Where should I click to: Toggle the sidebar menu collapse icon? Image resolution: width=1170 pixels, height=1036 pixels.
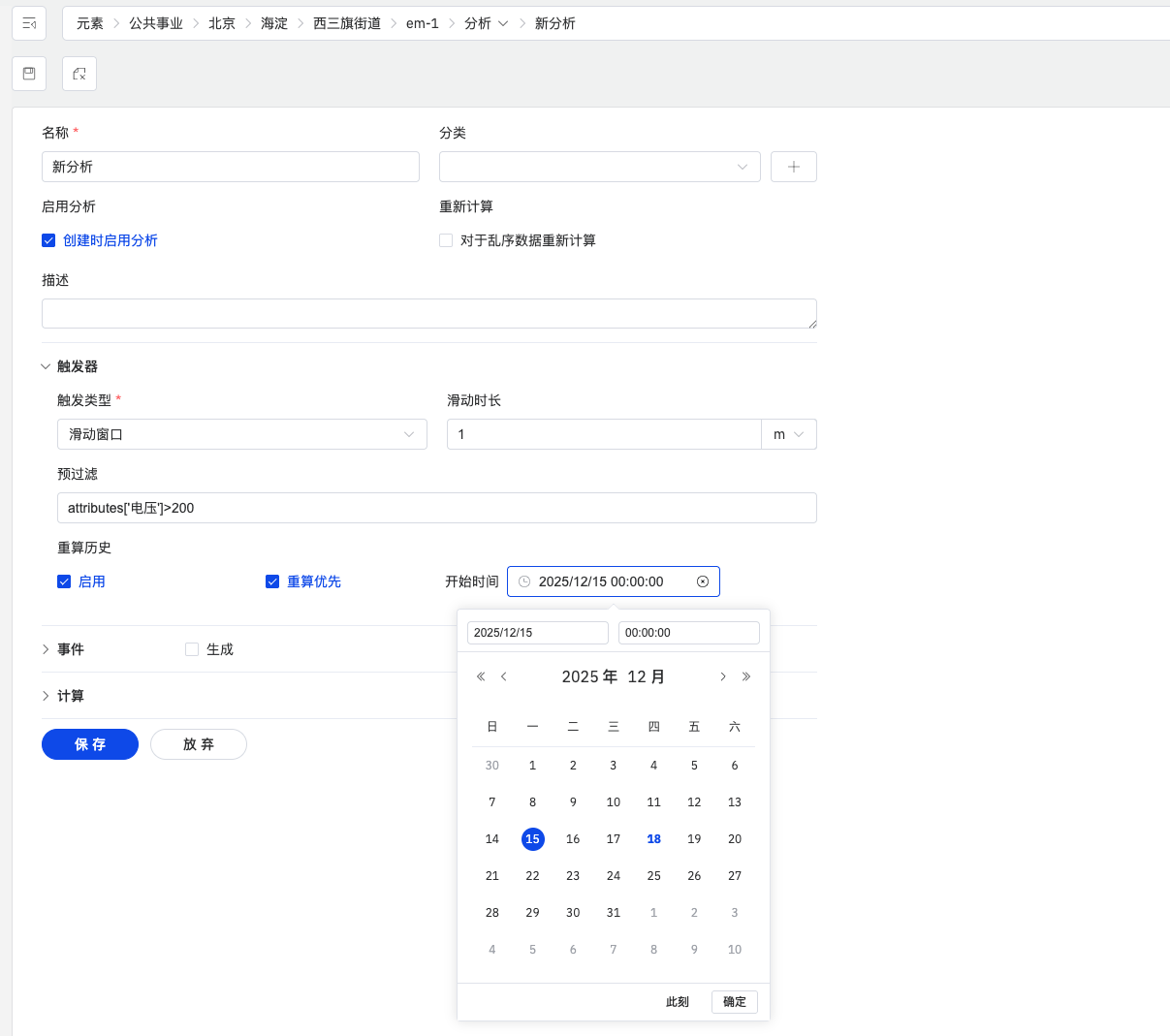click(29, 23)
